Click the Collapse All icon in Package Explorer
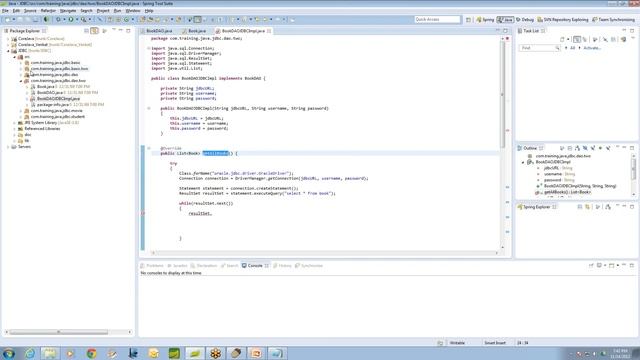 [x=86, y=31]
